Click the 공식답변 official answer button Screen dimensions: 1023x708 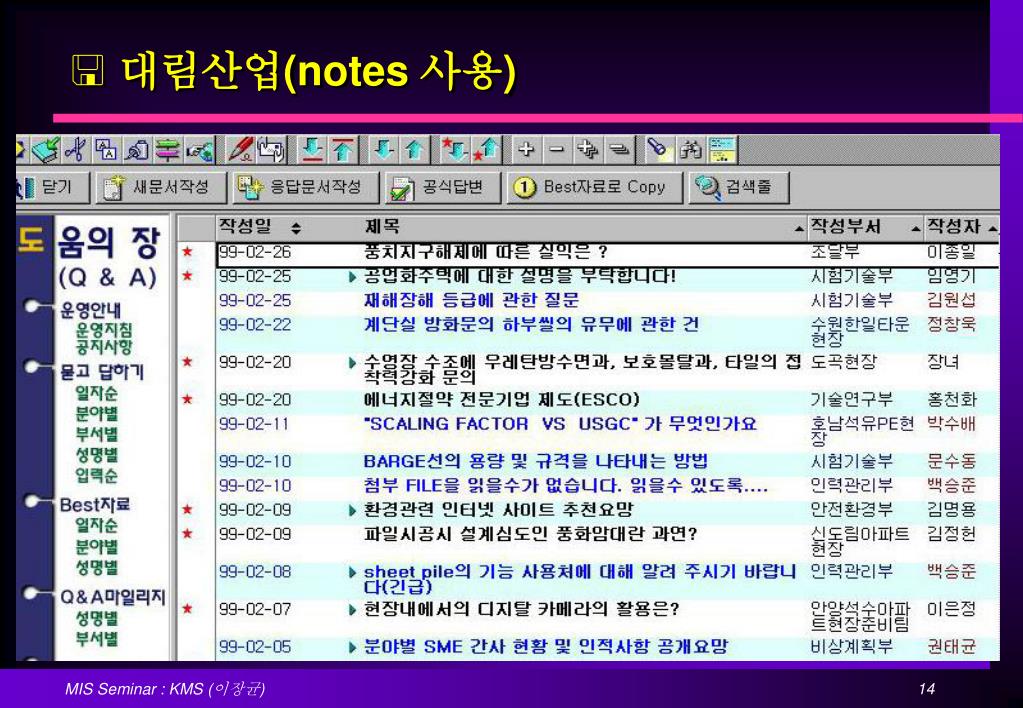(x=443, y=187)
